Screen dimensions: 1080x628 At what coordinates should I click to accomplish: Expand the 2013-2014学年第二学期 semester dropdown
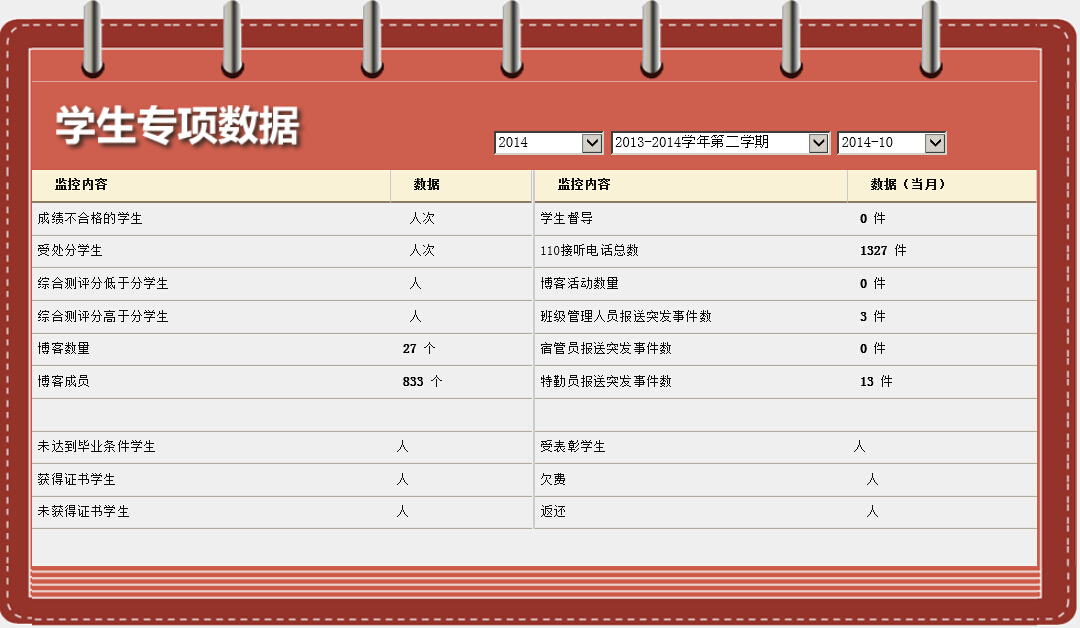(720, 143)
